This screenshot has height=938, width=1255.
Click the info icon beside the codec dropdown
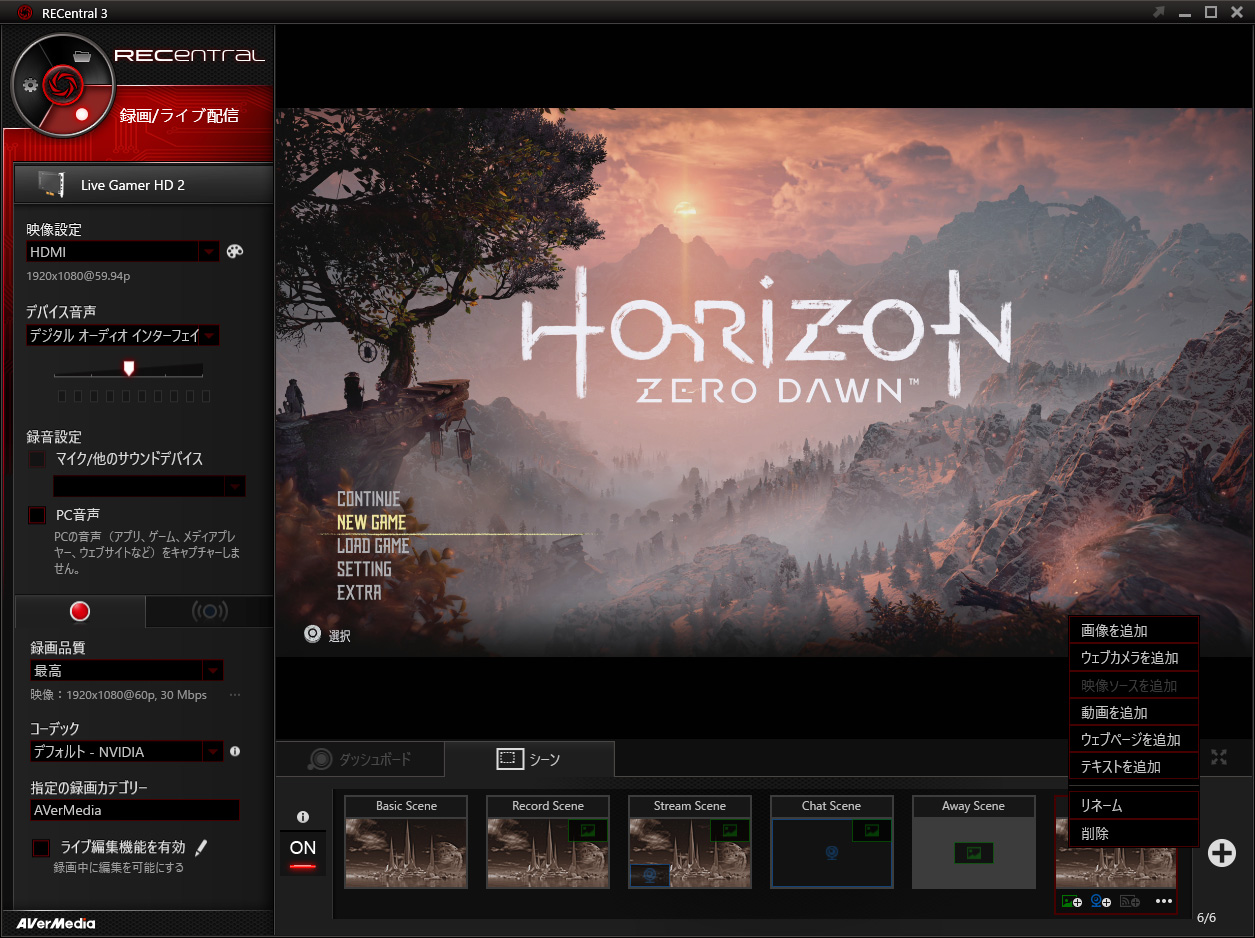tap(235, 751)
